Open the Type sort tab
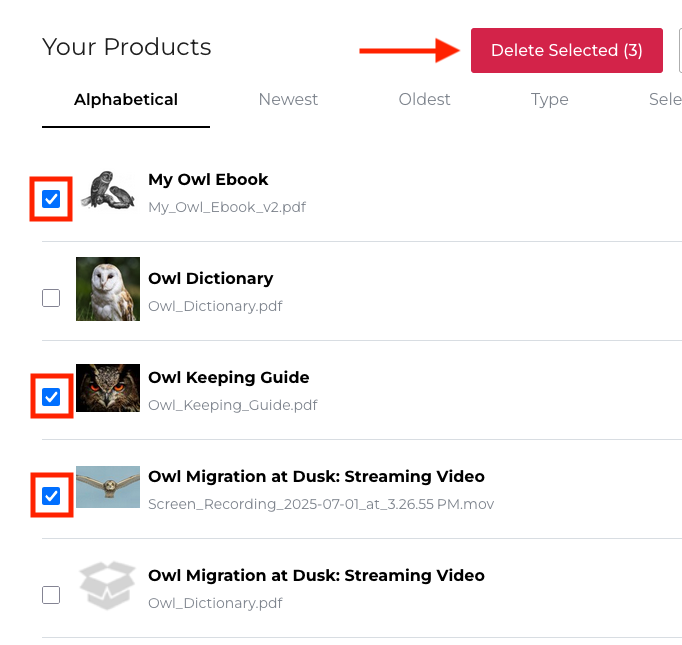The height and width of the screenshot is (645, 682). coord(549,100)
